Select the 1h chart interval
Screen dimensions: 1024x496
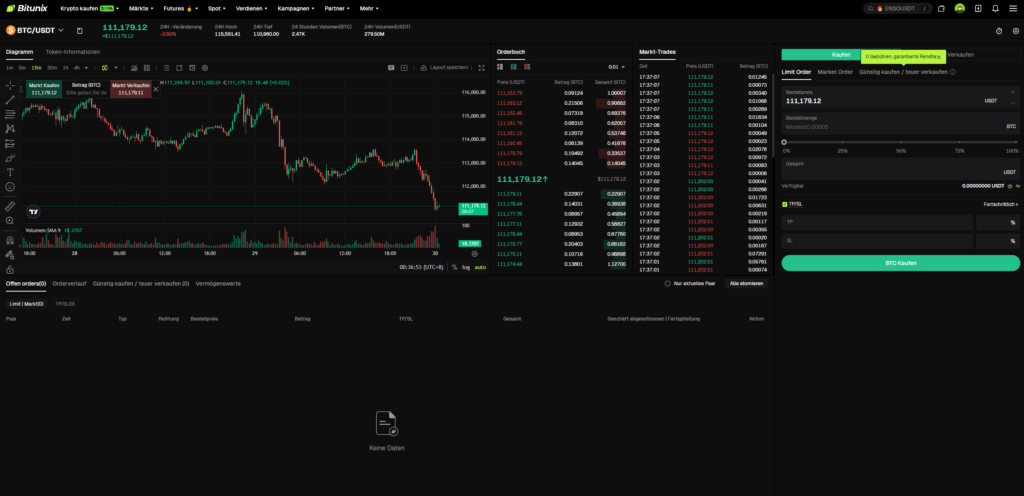(65, 67)
